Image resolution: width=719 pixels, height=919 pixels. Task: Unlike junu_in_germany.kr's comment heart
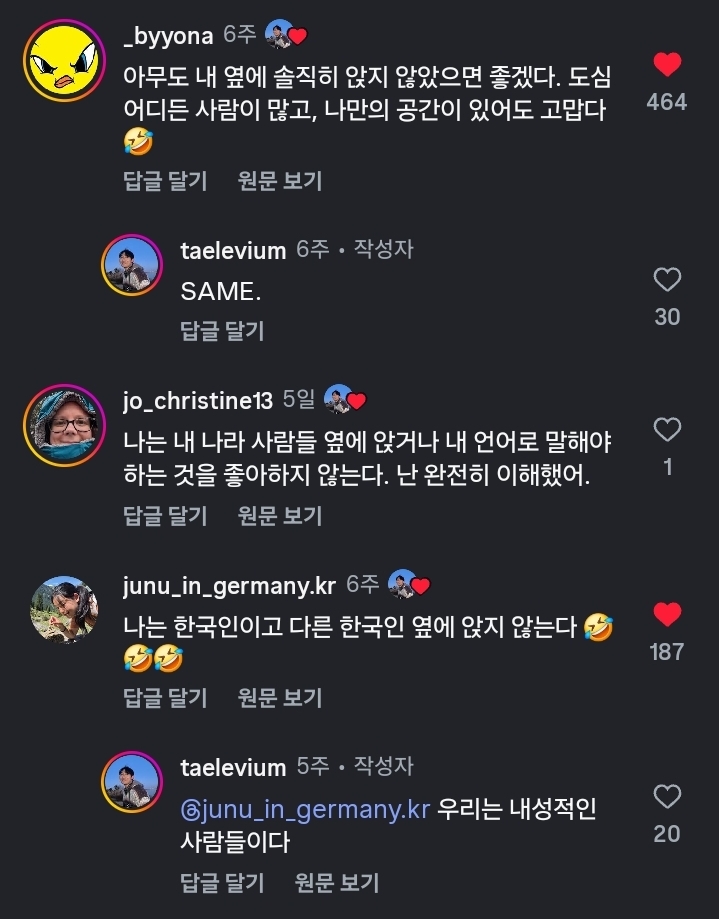point(666,614)
